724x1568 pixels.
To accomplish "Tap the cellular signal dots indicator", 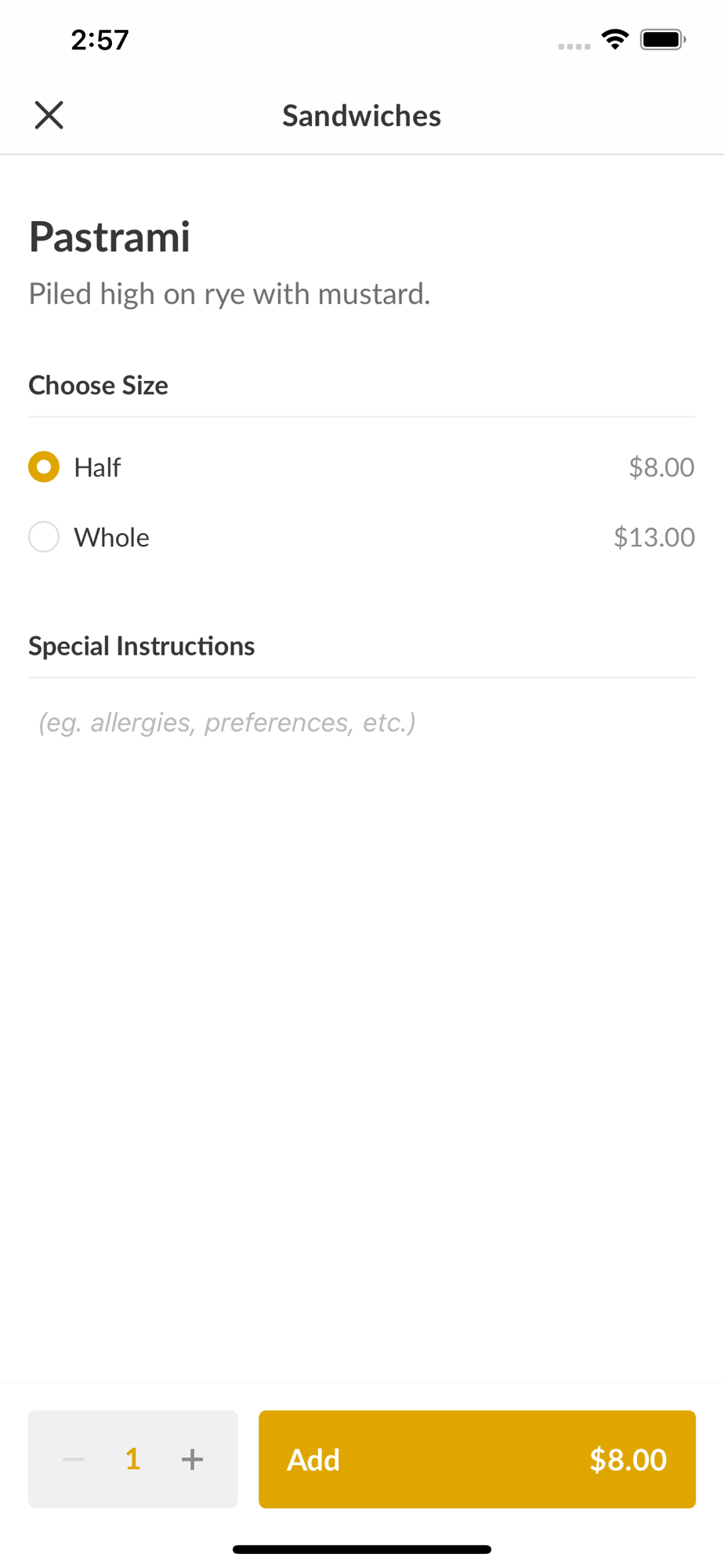I will point(574,46).
